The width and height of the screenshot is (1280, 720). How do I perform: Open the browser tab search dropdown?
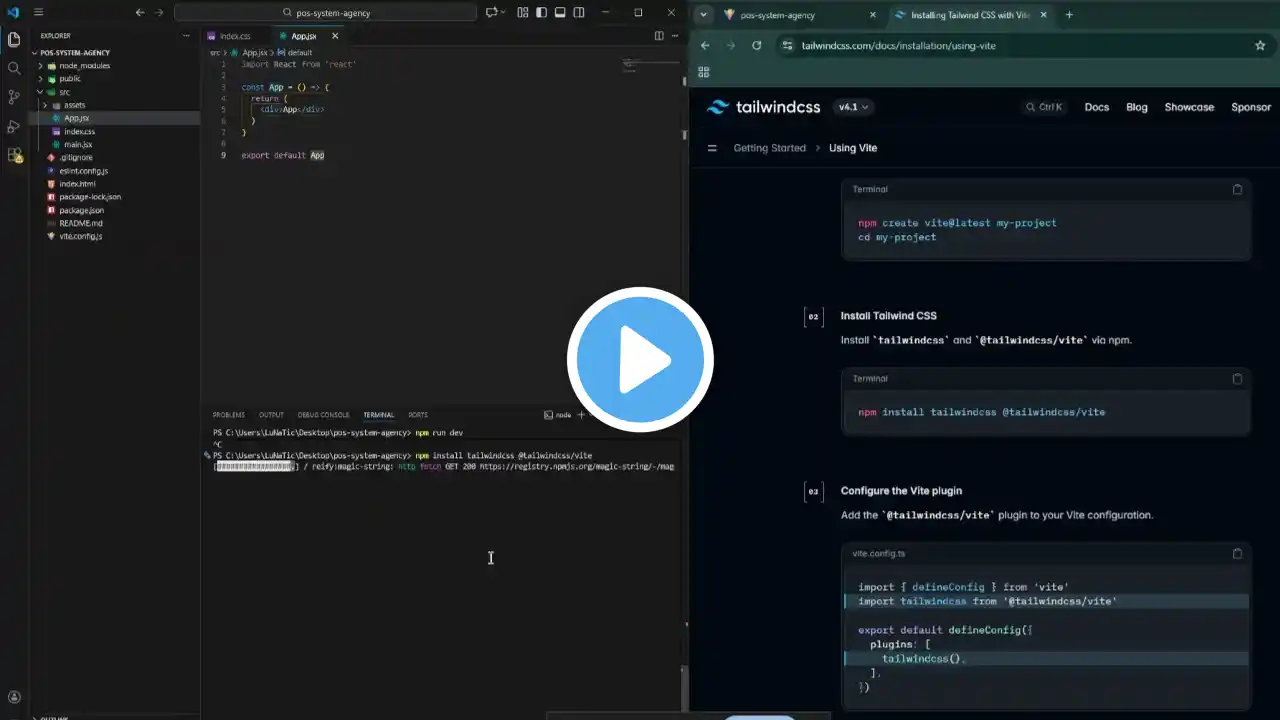704,15
